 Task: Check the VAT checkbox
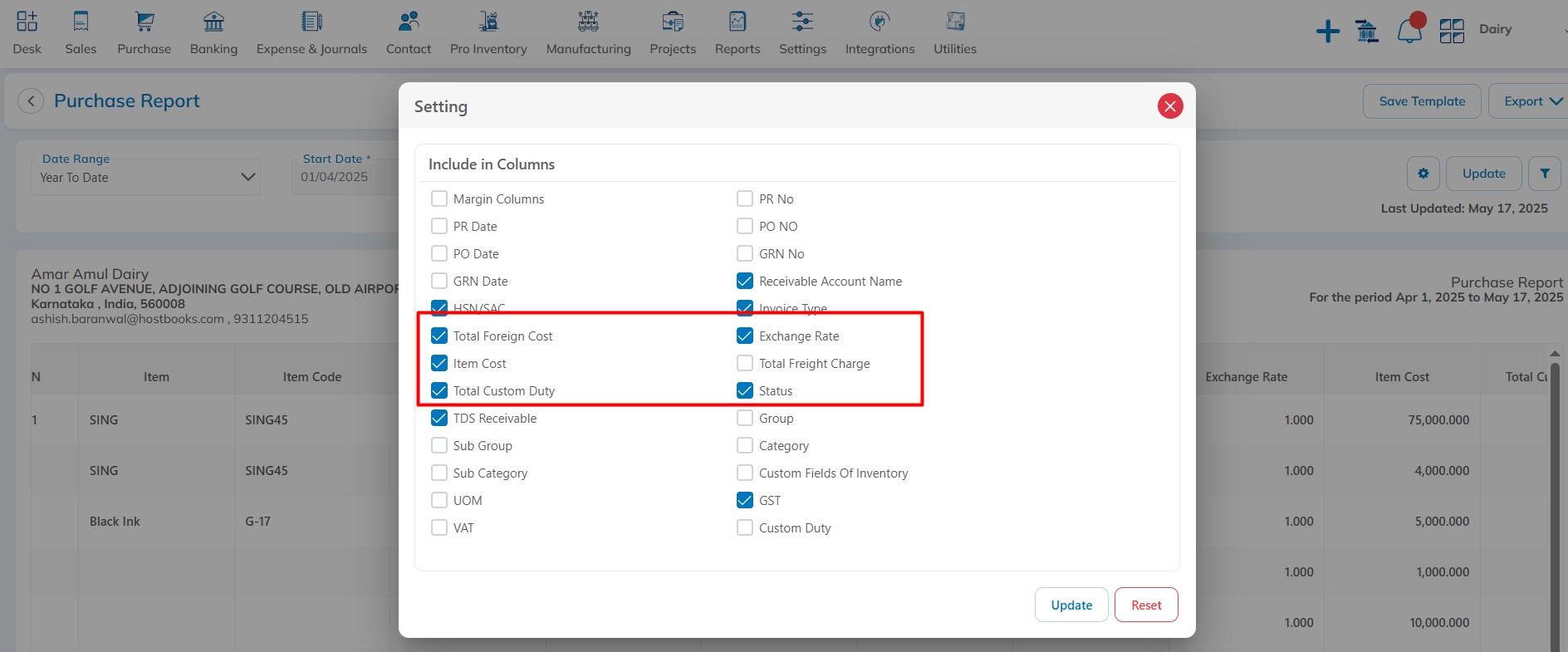439,527
